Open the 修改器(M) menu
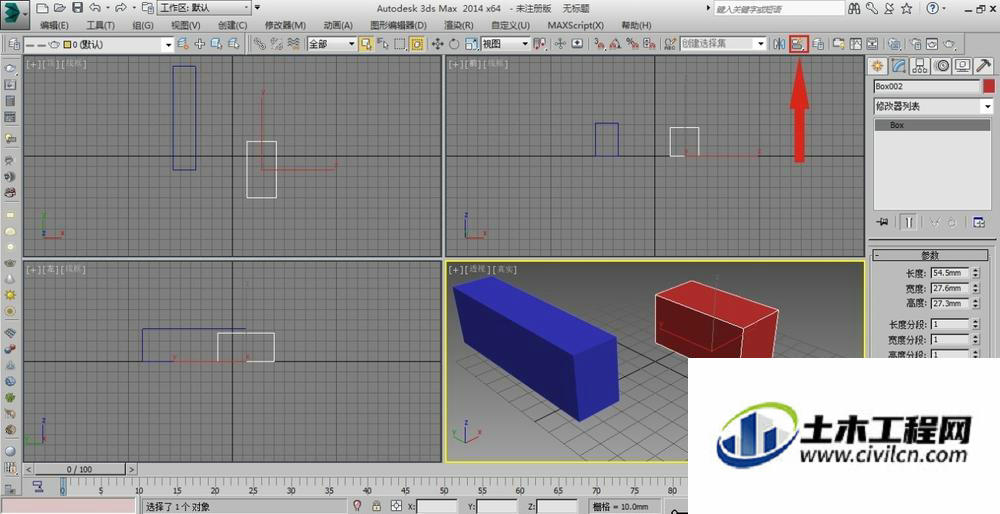1000x514 pixels. pyautogui.click(x=285, y=26)
